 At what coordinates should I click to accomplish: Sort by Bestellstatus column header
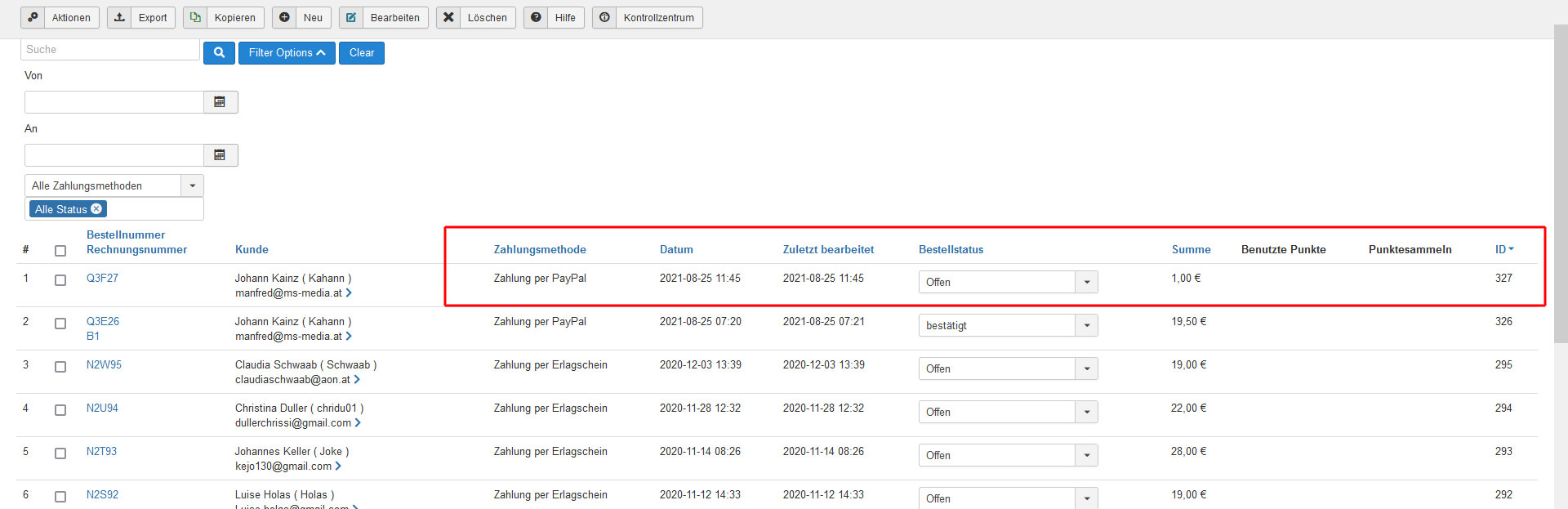coord(951,249)
